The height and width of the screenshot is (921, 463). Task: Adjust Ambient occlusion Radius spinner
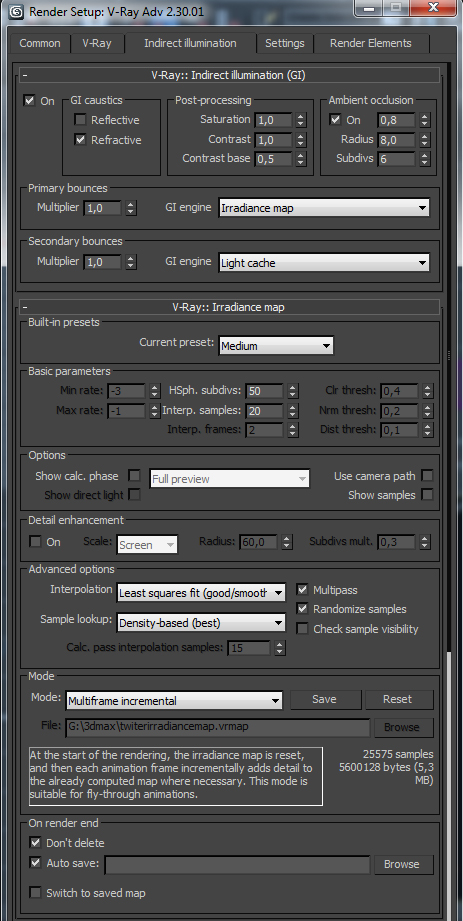click(x=424, y=140)
